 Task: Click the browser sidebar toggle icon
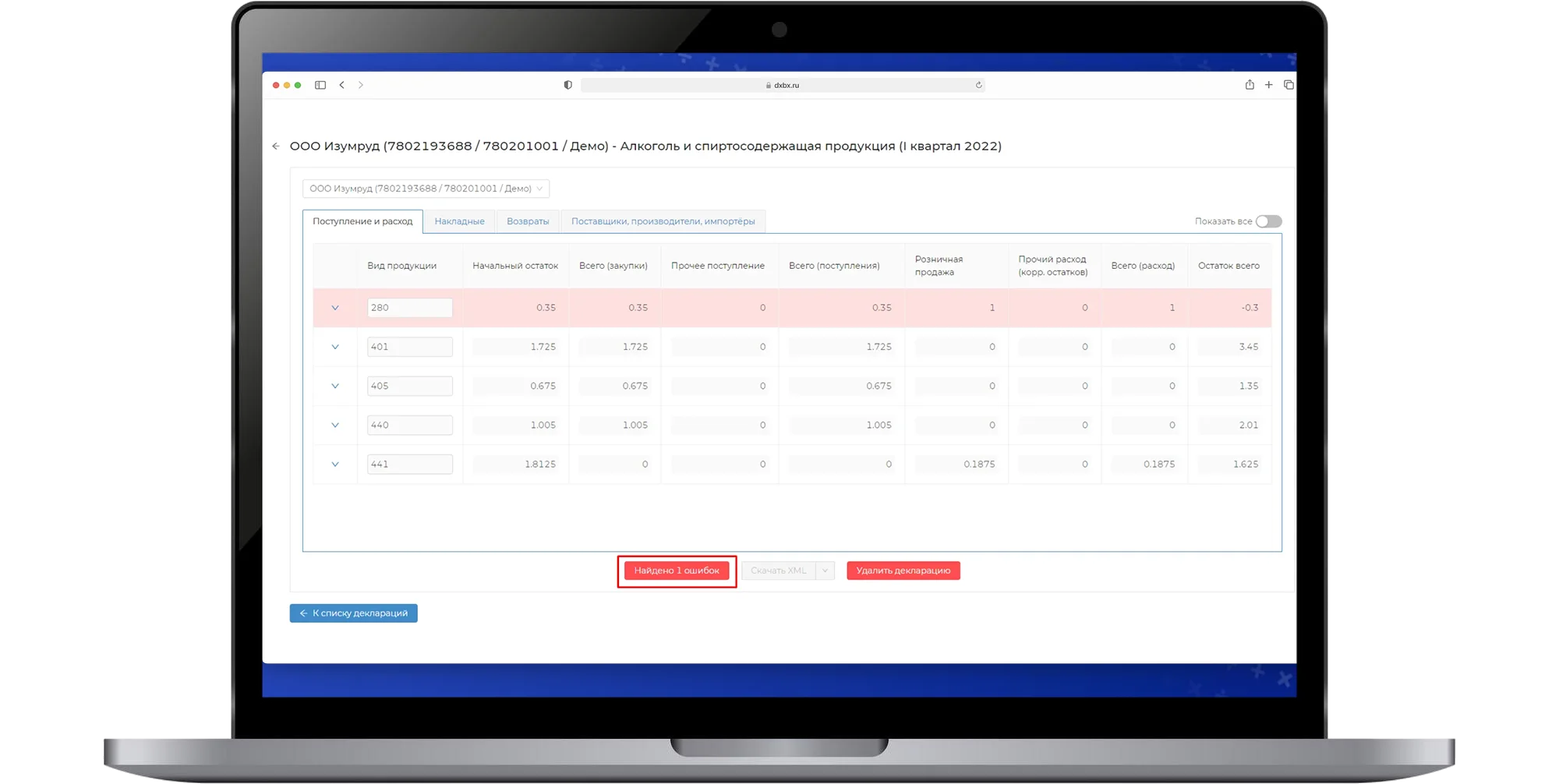320,85
